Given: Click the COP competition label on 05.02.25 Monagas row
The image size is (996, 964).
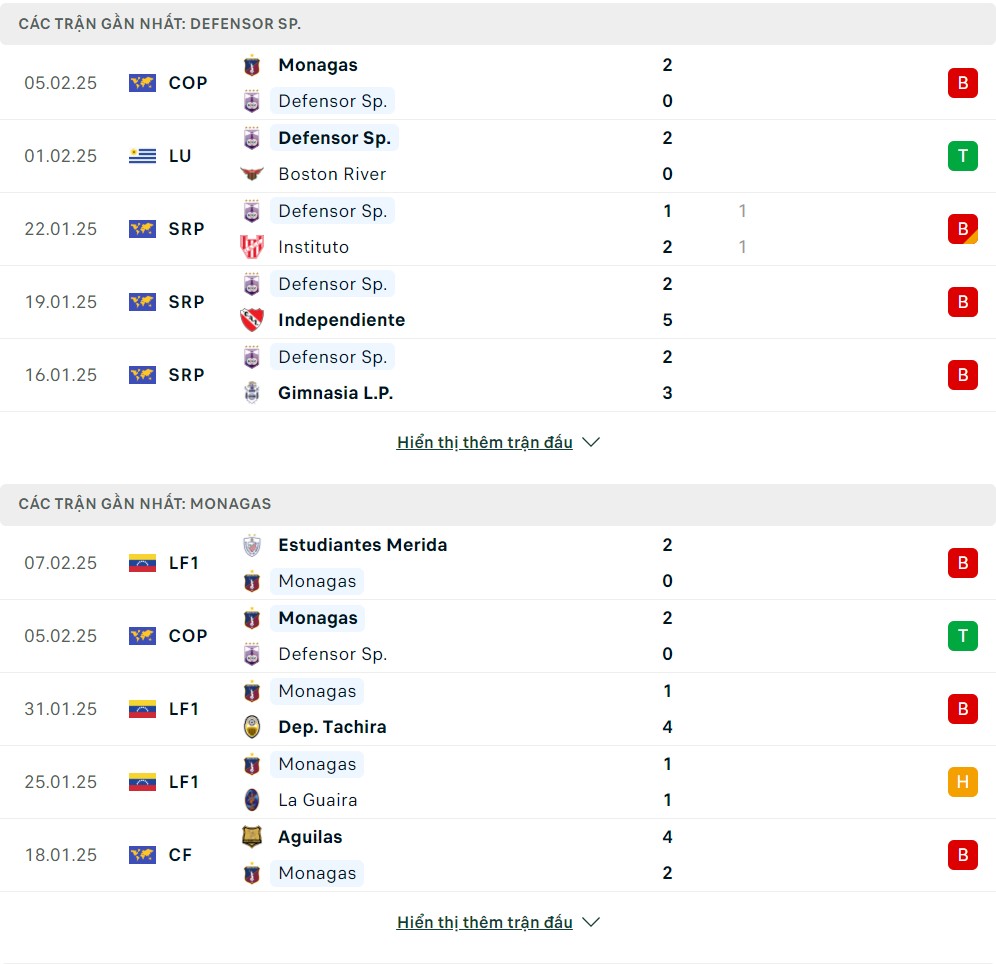Looking at the screenshot, I should click(188, 636).
